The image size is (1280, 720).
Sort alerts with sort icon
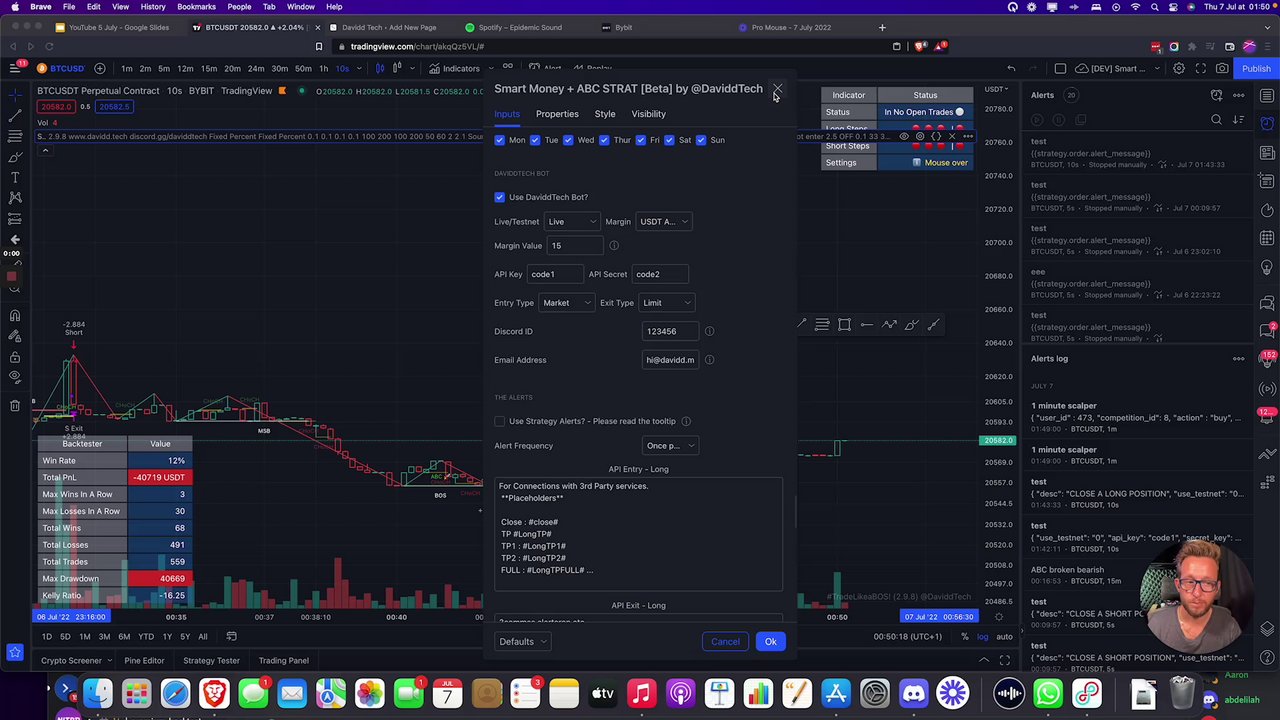tap(1238, 120)
